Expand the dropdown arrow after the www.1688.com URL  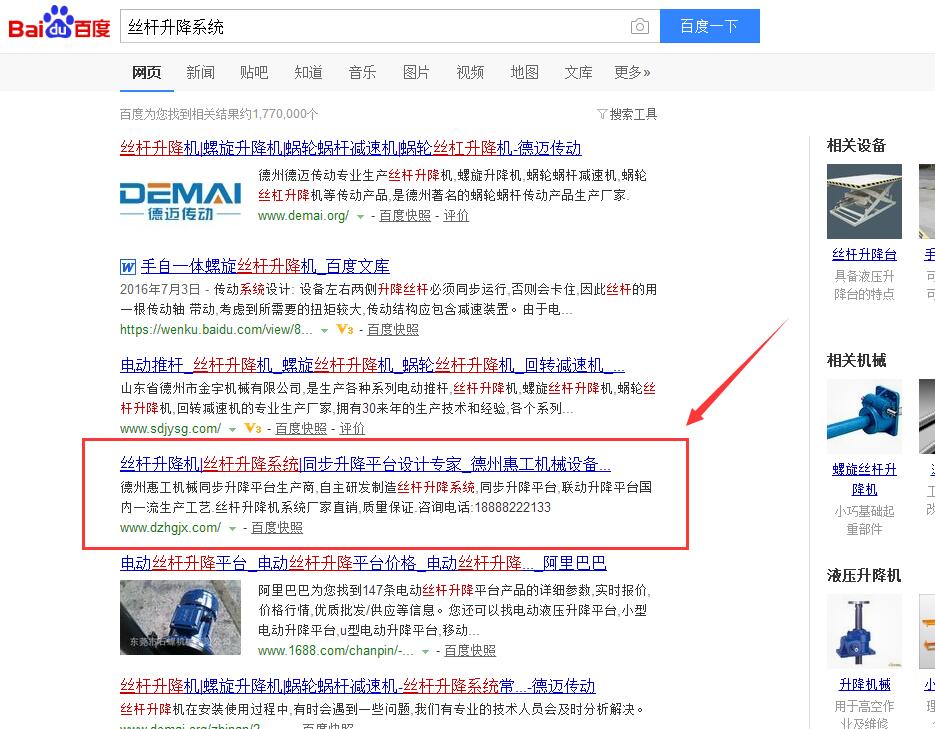click(x=425, y=651)
